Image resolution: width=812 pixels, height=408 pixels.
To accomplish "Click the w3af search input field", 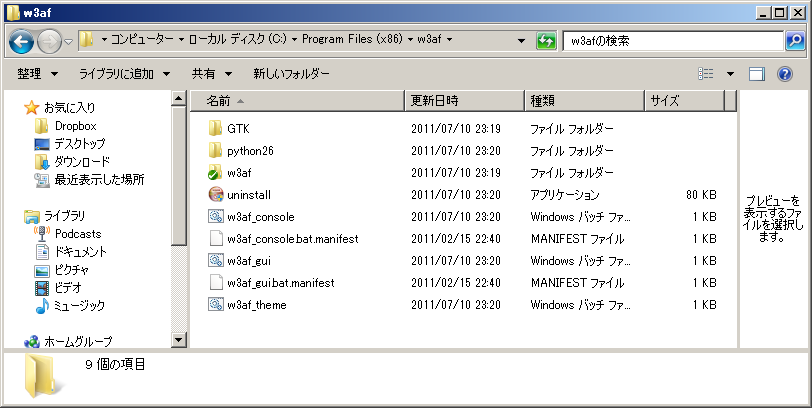I will coord(670,41).
